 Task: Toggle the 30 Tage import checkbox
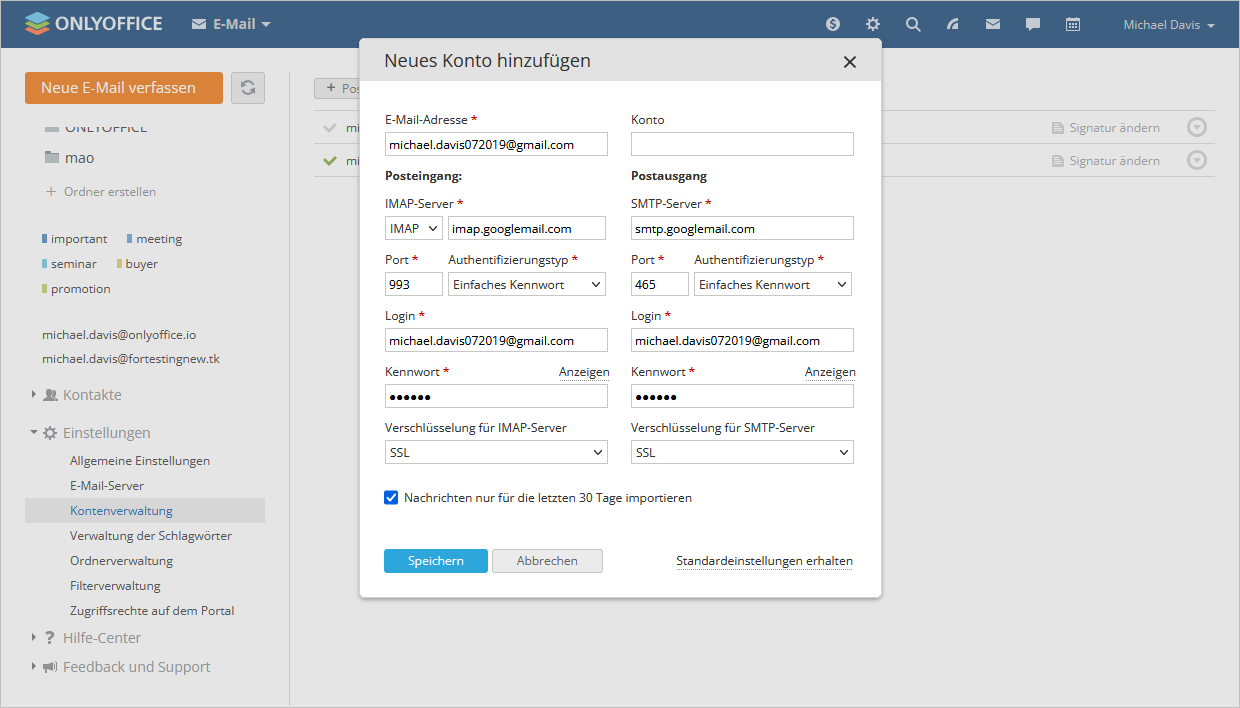click(x=391, y=497)
